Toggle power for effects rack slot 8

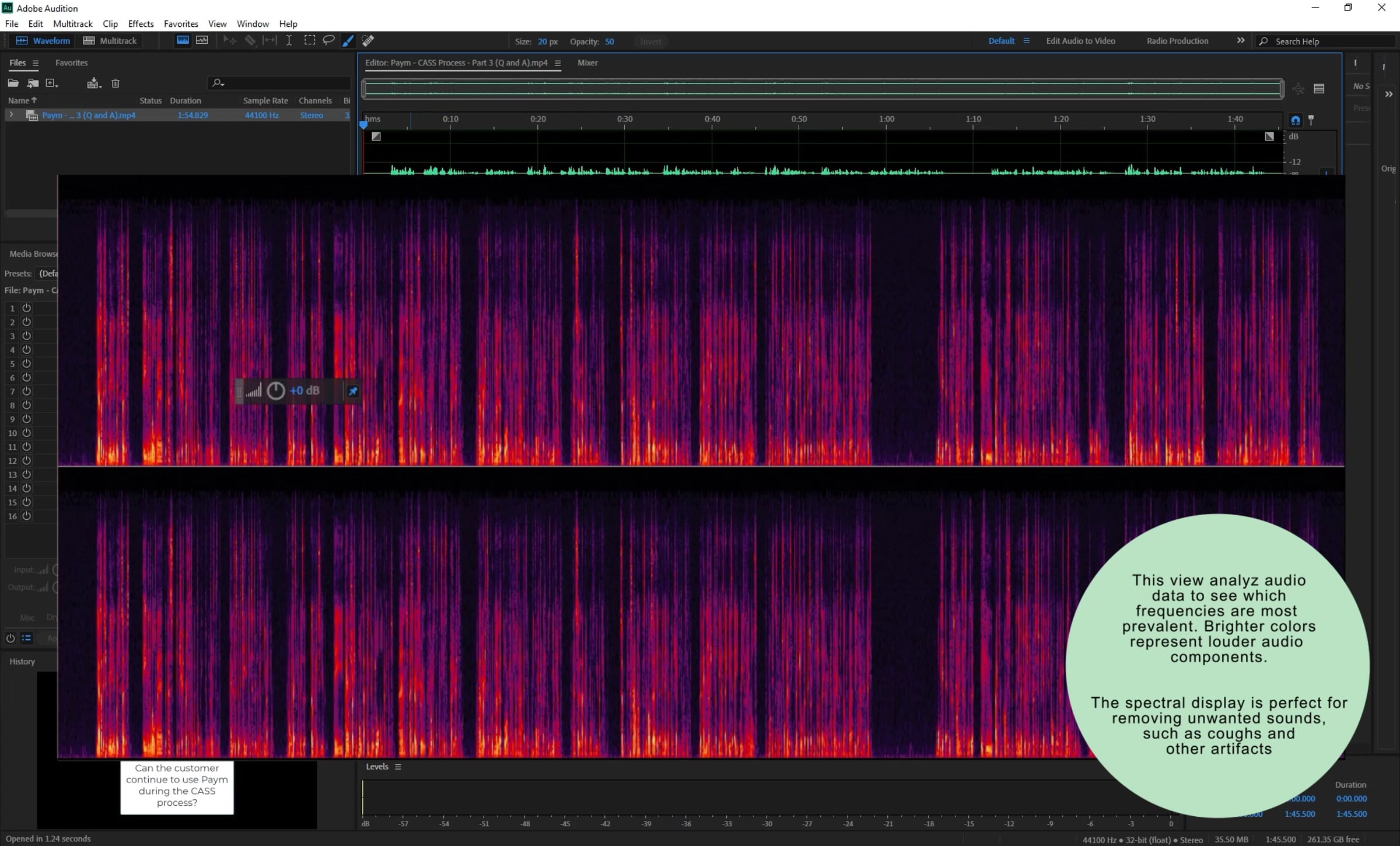pos(26,405)
